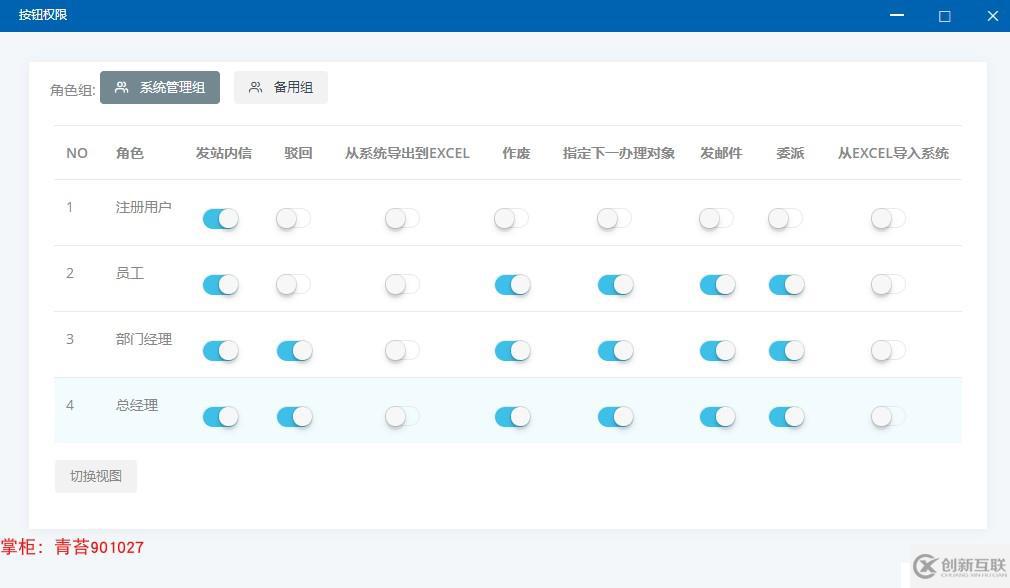The width and height of the screenshot is (1010, 588).
Task: Enable 指定下一办理对象 for 注册用户
Action: pyautogui.click(x=615, y=218)
